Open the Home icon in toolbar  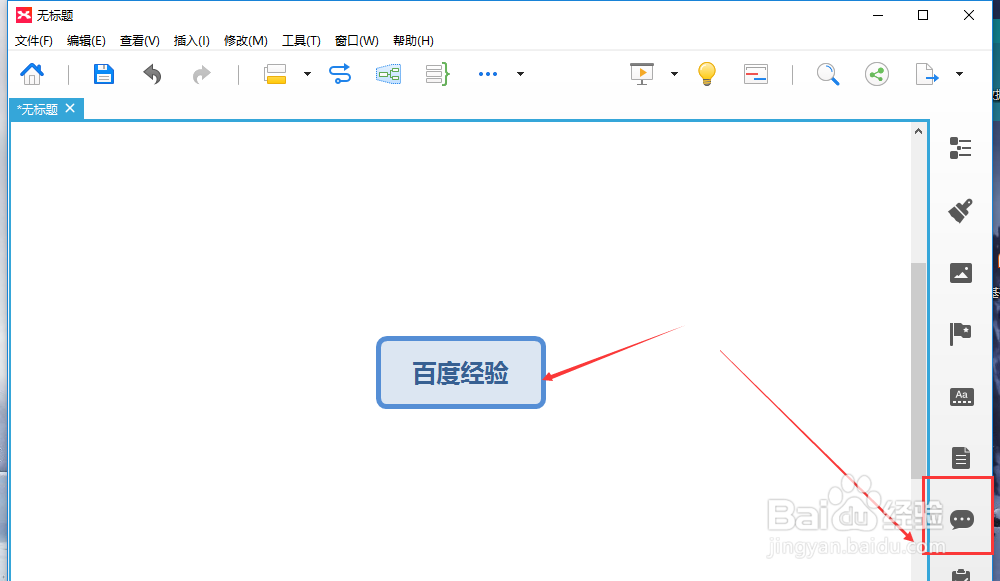point(32,74)
